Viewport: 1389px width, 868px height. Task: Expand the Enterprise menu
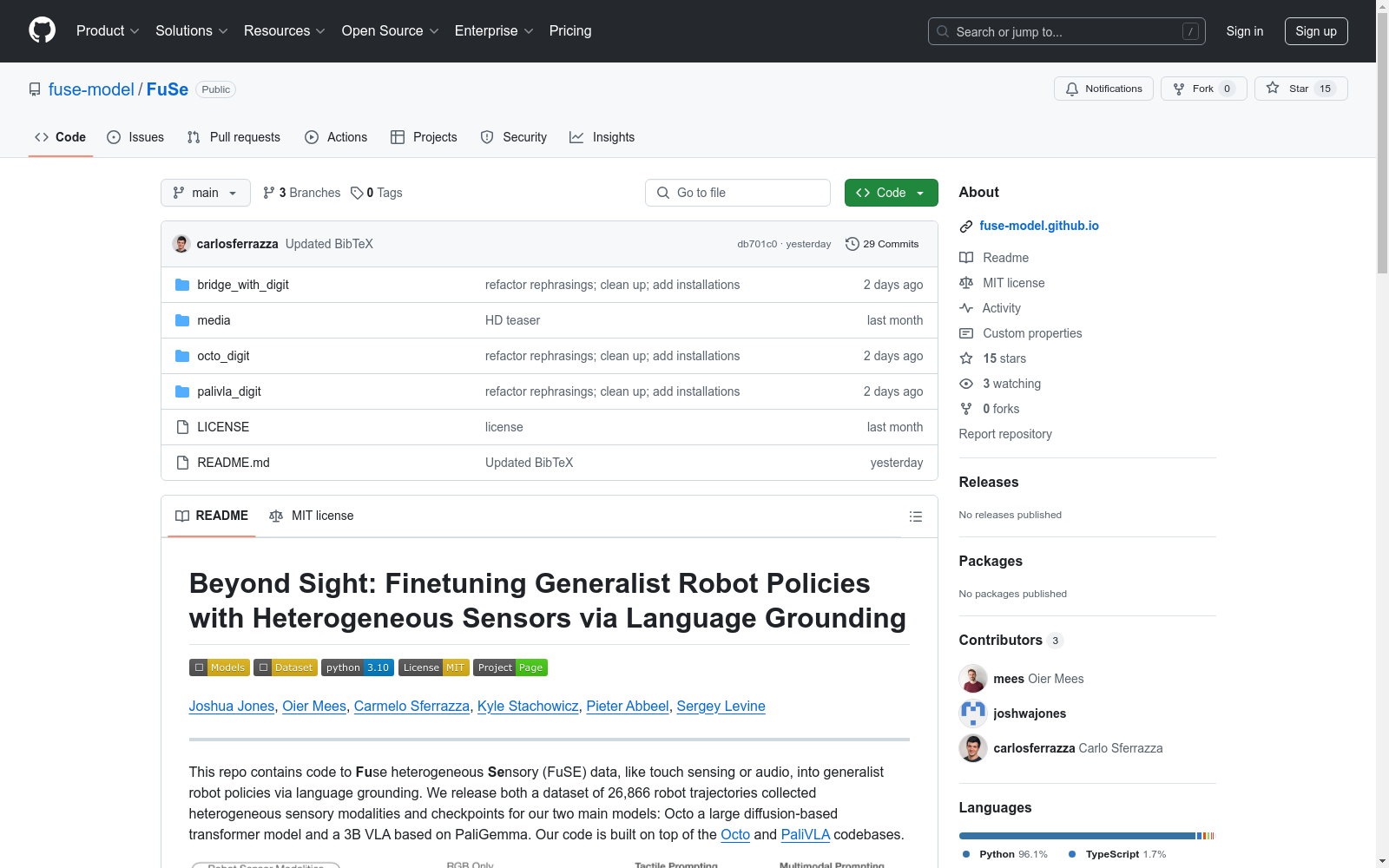494,30
